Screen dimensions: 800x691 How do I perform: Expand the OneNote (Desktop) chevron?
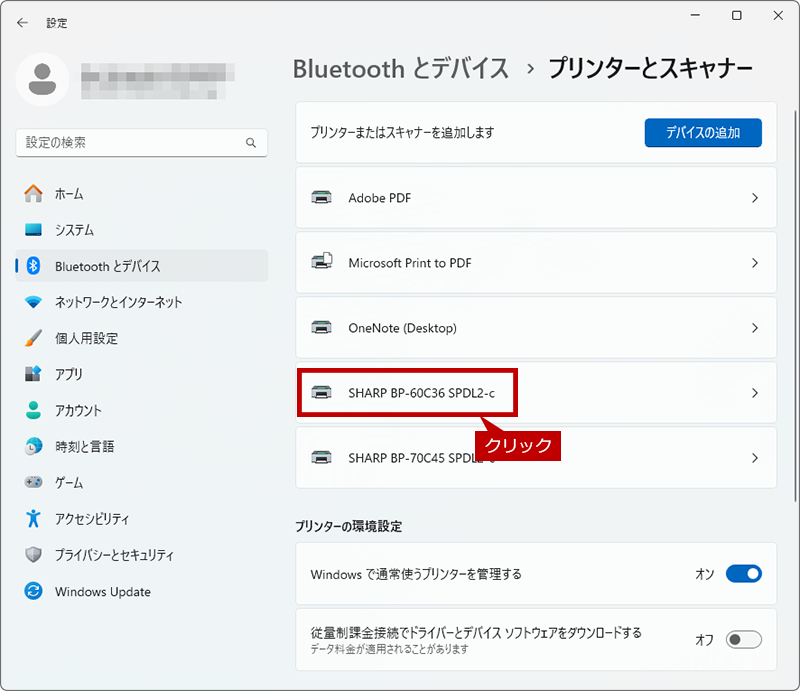click(755, 328)
